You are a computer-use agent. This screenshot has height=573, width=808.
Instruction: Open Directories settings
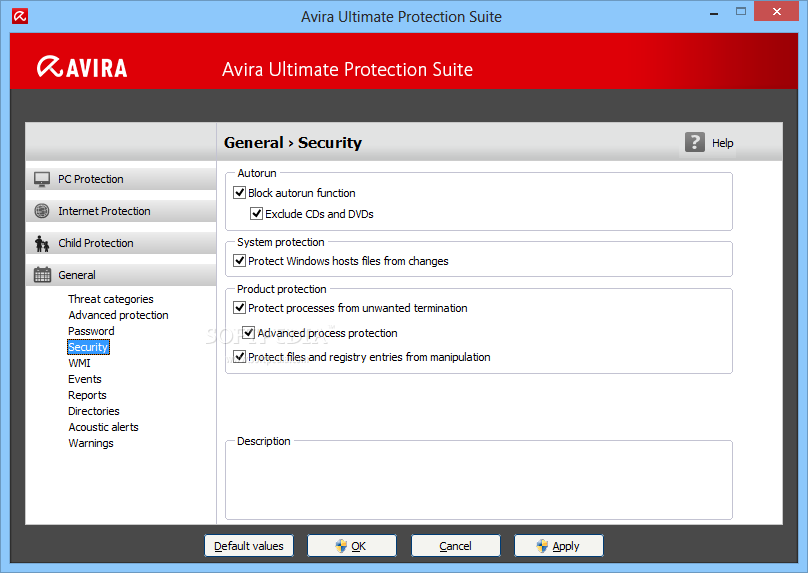point(94,411)
